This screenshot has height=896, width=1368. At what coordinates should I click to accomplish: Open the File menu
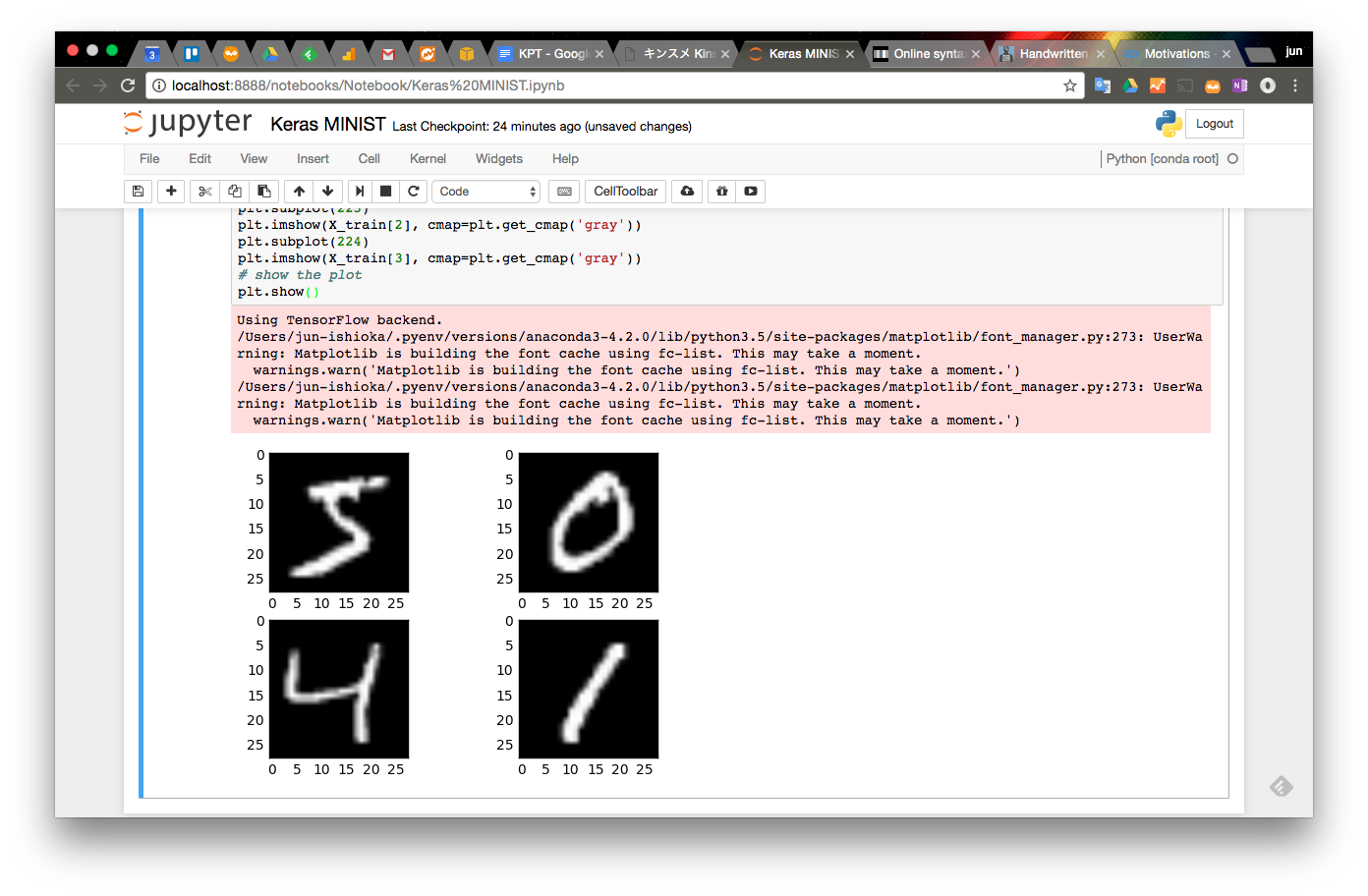coord(149,159)
